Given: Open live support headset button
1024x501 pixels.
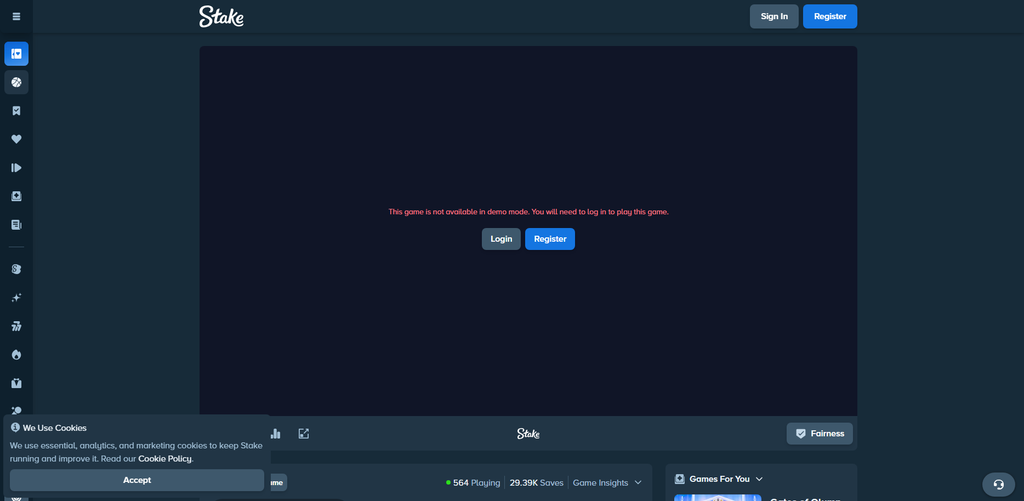Looking at the screenshot, I should coord(999,485).
